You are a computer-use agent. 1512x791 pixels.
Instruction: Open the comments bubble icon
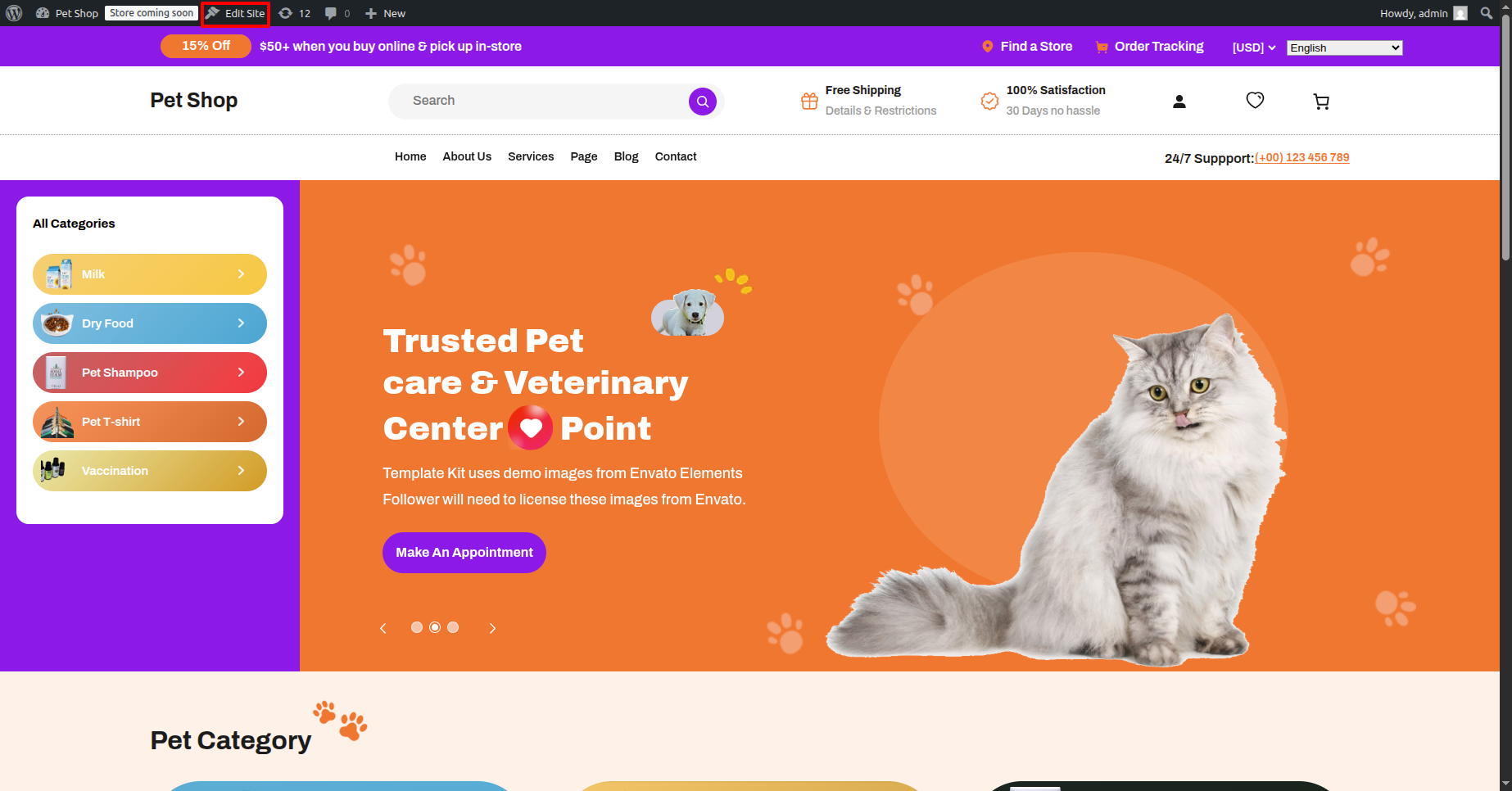point(337,13)
